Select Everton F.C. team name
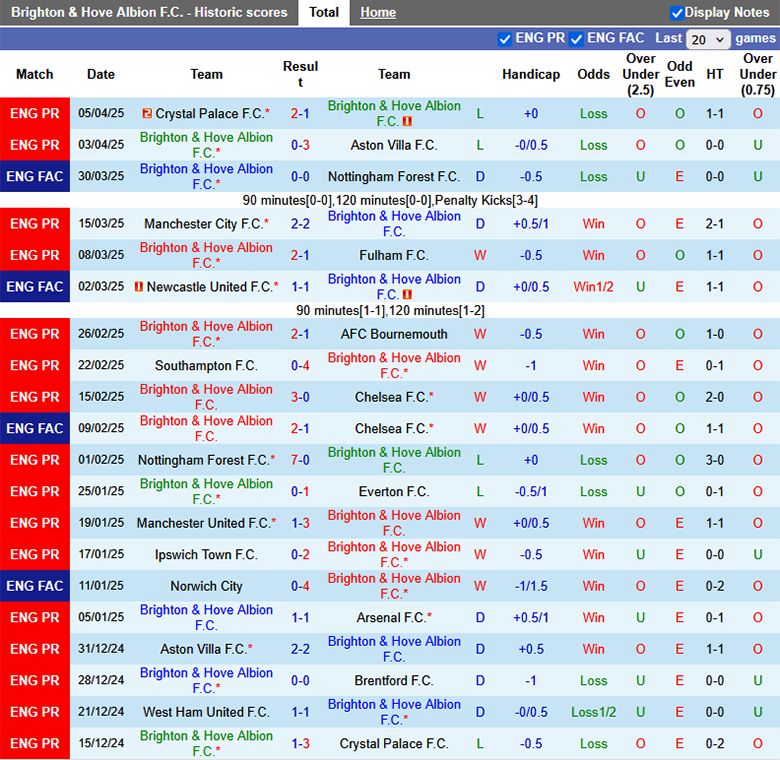 [394, 491]
